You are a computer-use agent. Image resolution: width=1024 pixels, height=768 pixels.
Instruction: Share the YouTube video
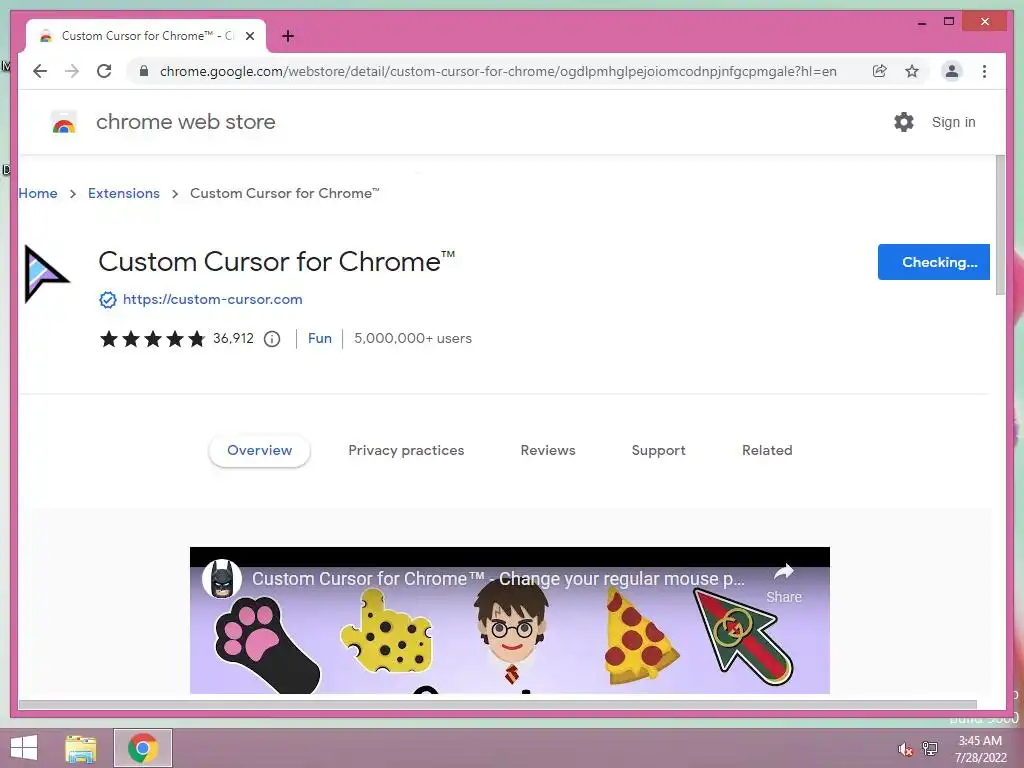(x=784, y=583)
